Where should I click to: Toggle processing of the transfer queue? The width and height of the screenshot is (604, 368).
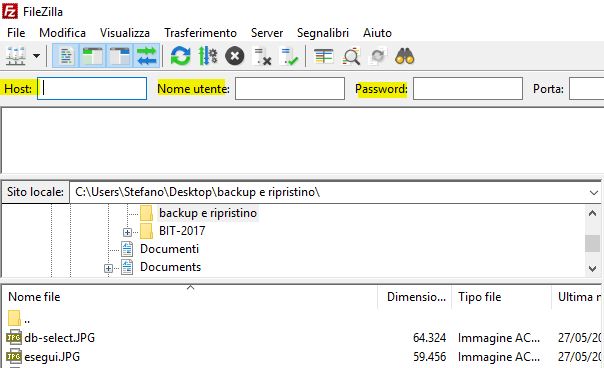tap(208, 56)
